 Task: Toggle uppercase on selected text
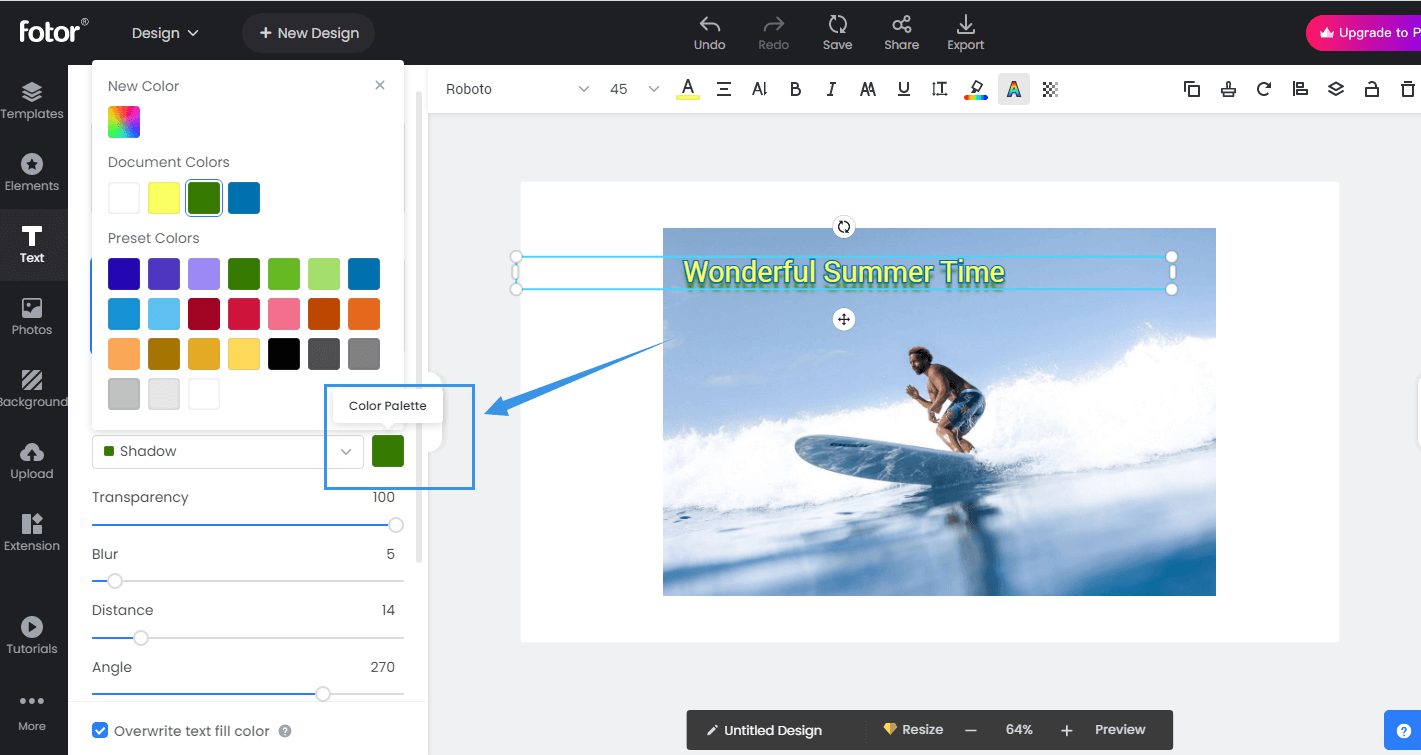click(867, 89)
